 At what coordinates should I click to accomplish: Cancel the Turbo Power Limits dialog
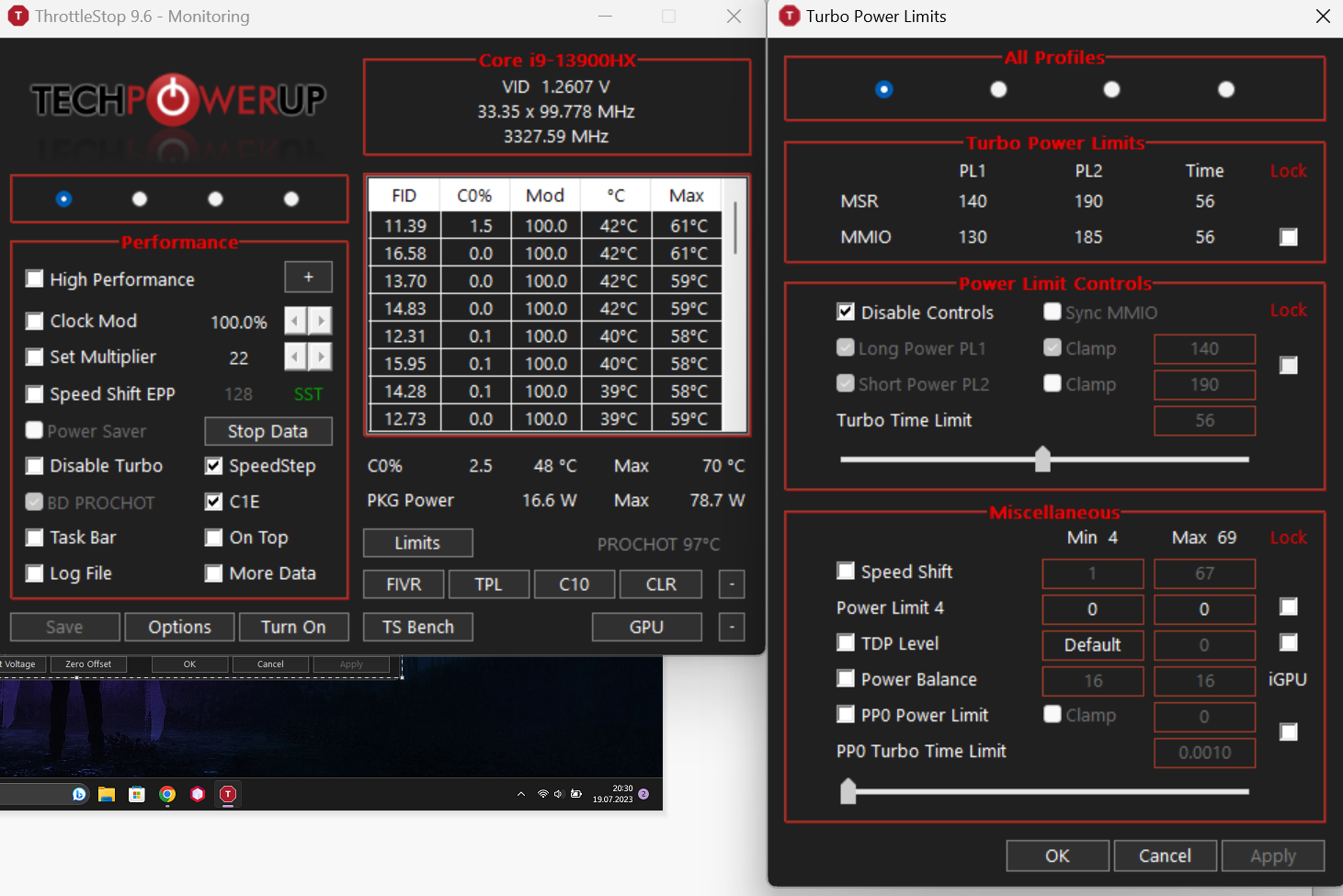1166,856
